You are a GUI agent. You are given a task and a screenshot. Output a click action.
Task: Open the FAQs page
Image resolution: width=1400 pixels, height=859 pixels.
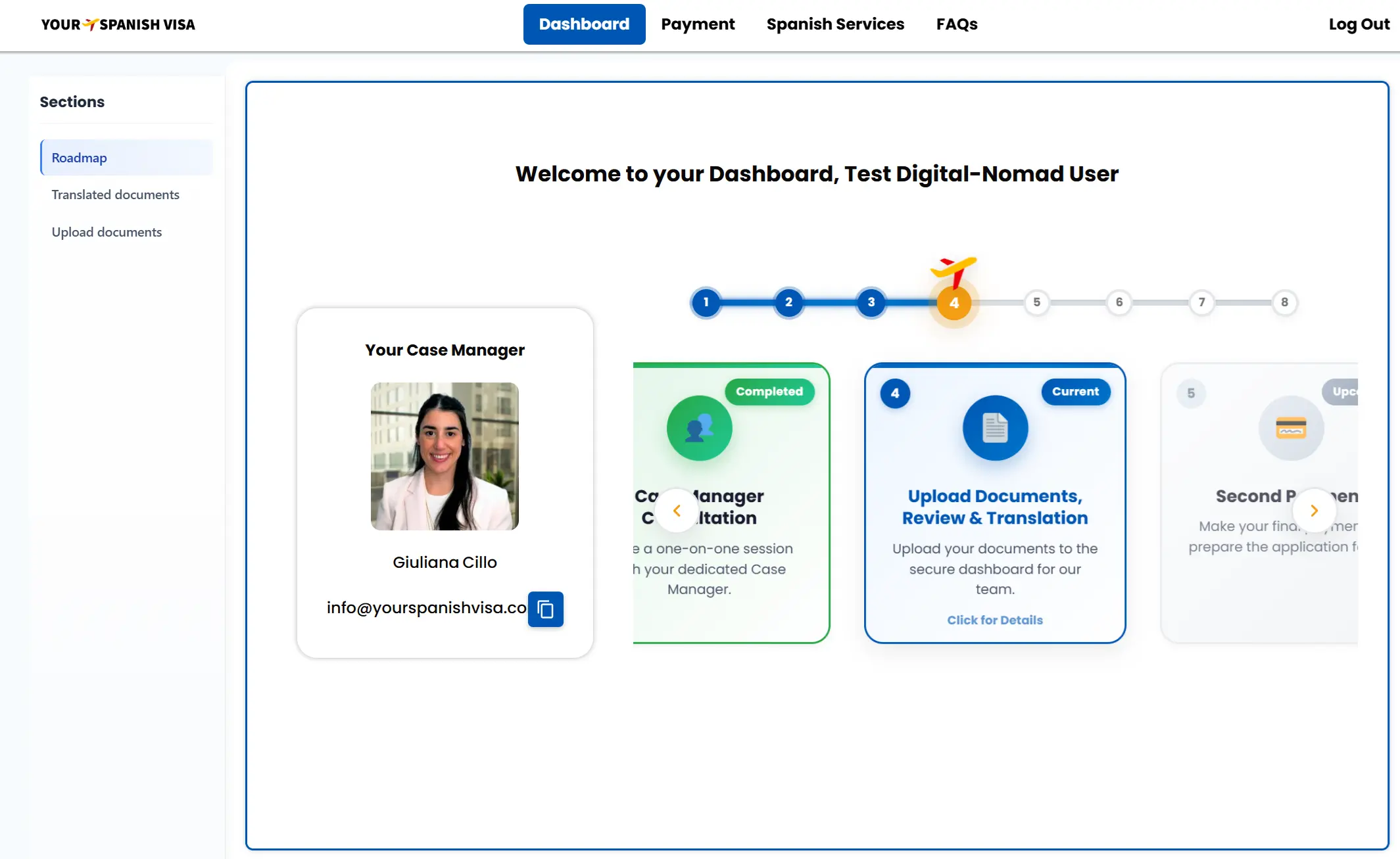(x=957, y=24)
